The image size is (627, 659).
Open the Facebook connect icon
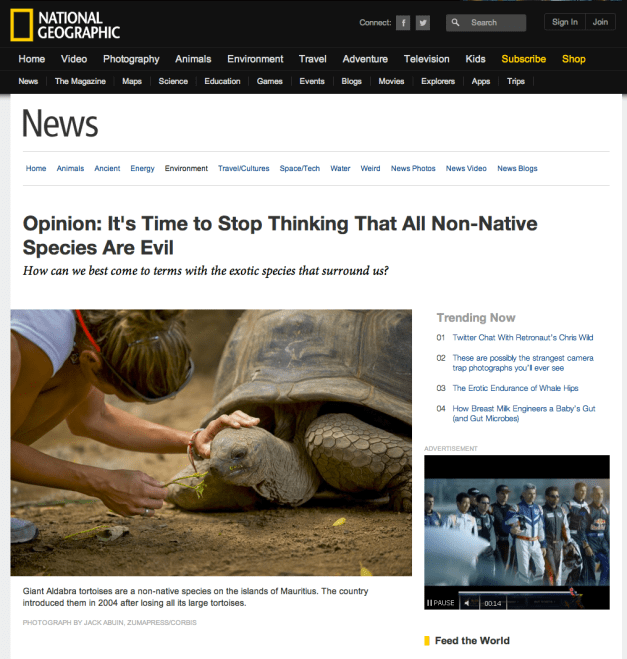[x=403, y=23]
